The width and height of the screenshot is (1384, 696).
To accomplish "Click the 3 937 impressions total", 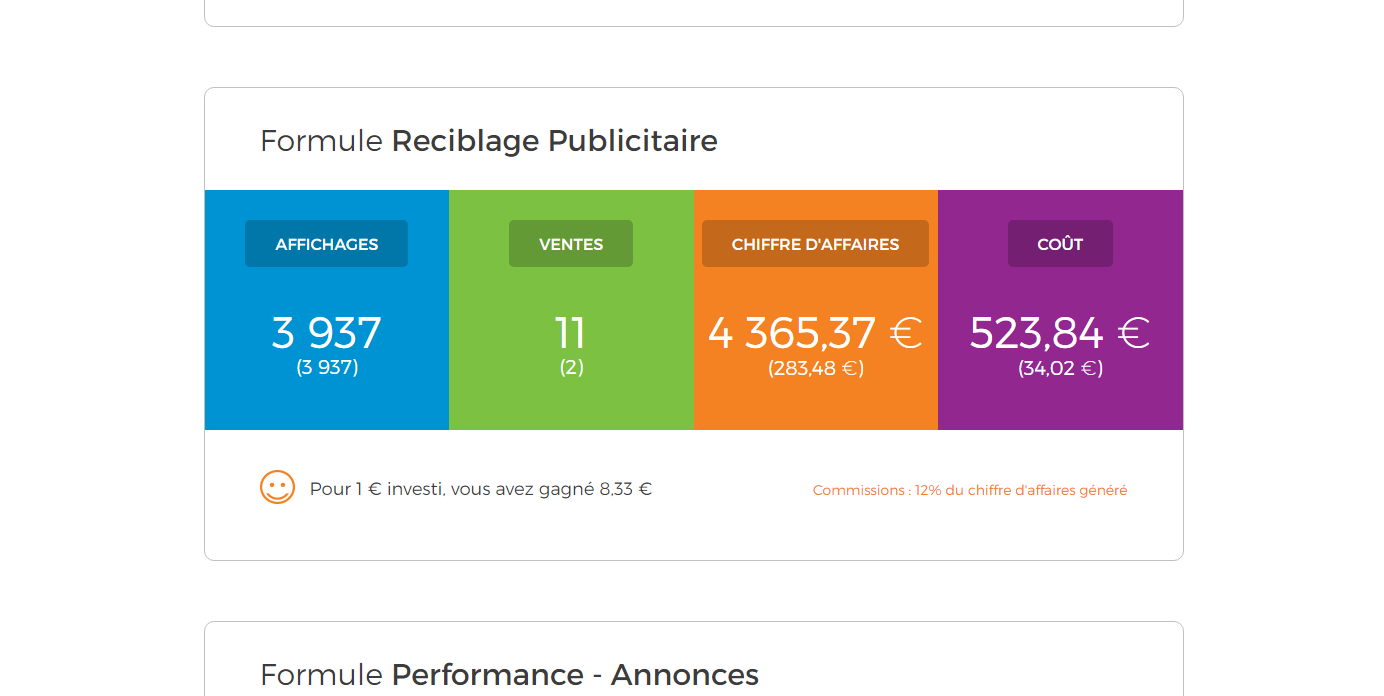I will coord(326,333).
